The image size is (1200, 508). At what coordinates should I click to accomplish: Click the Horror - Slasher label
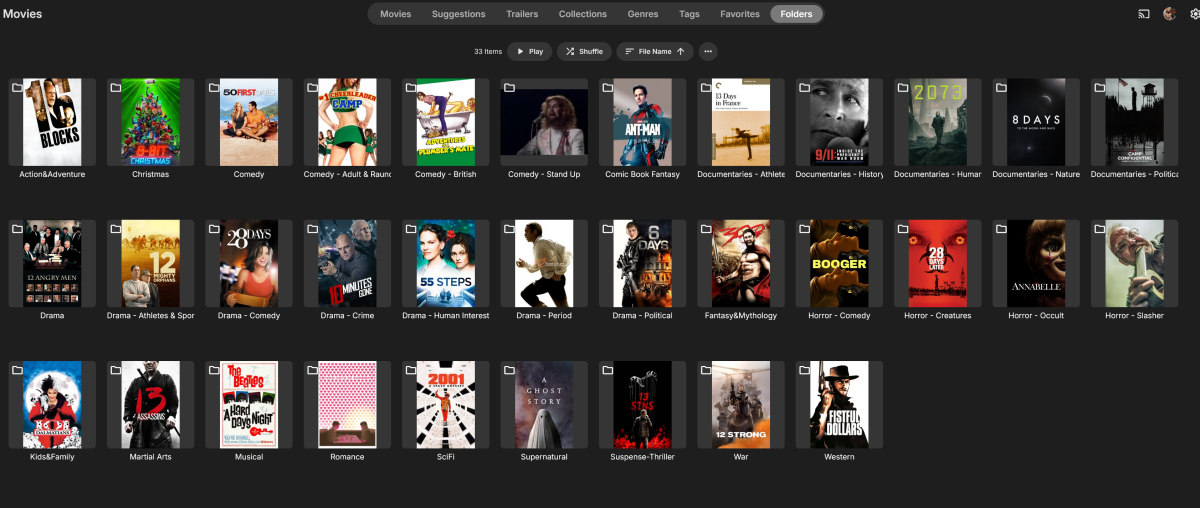click(1135, 316)
